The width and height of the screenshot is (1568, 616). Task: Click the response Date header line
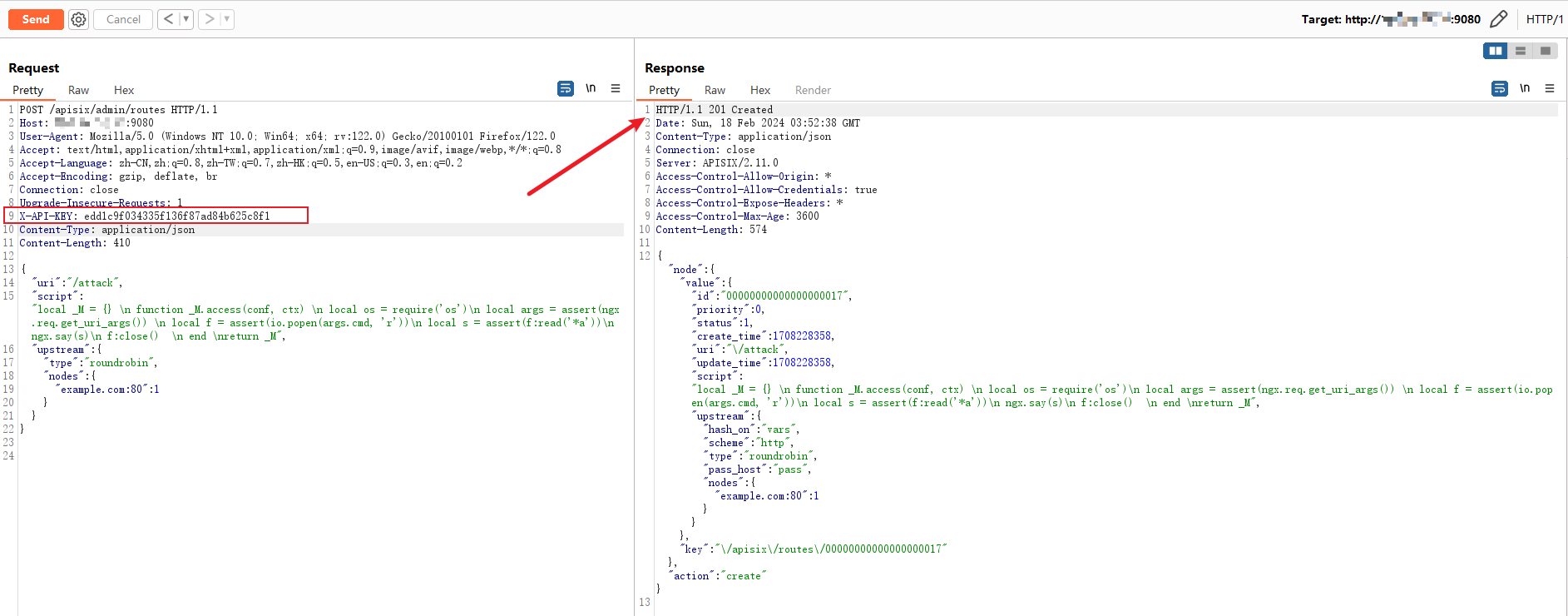pyautogui.click(x=758, y=123)
